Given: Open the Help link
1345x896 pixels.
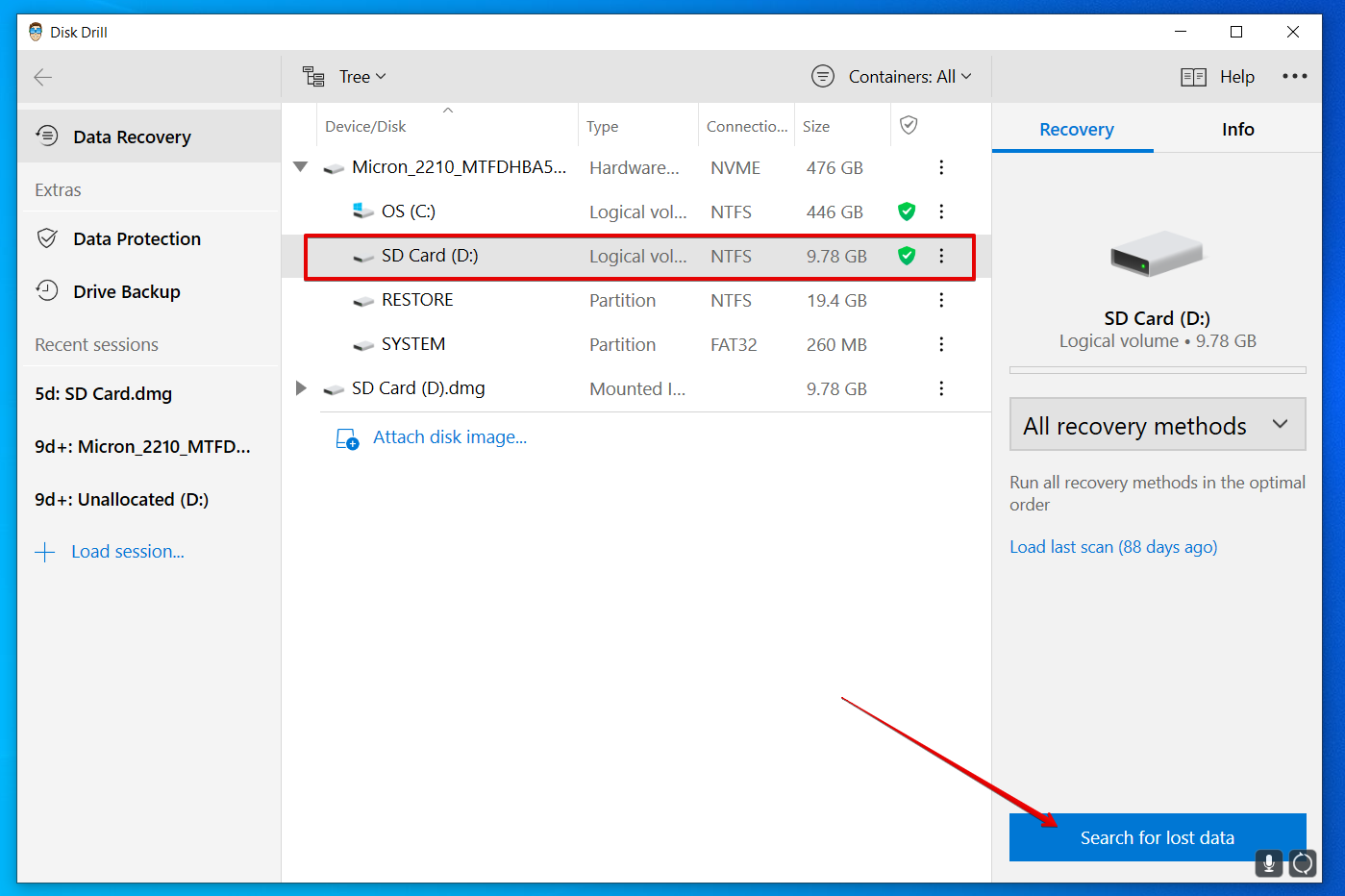Looking at the screenshot, I should coord(1237,77).
